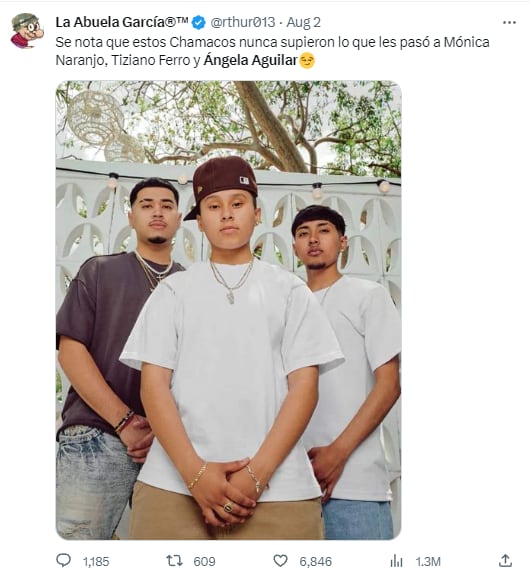Like the tweet with the heart icon
Viewport: 530px width, 577px height.
tap(280, 561)
